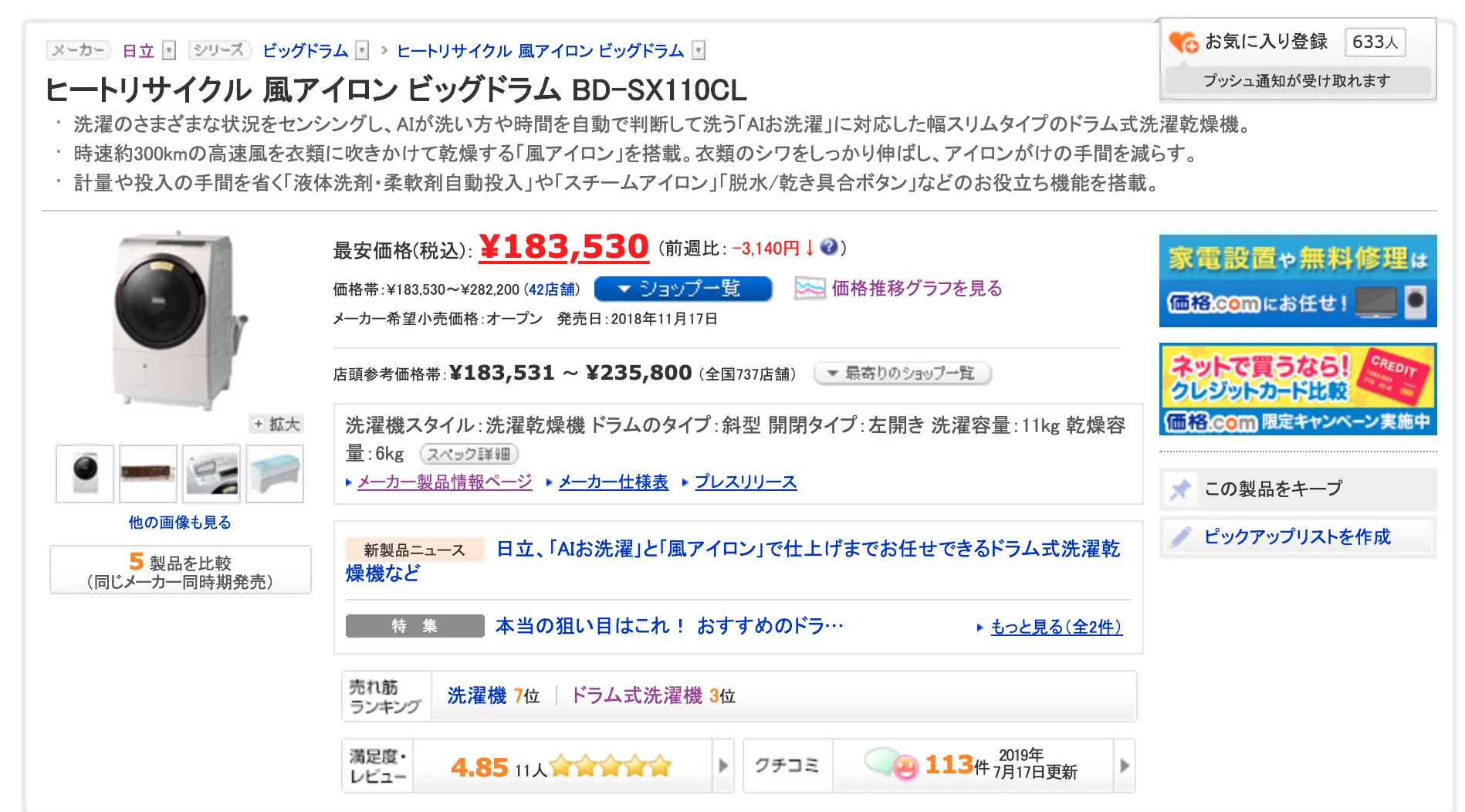Open the プレスリリース link
1465x812 pixels.
click(745, 482)
